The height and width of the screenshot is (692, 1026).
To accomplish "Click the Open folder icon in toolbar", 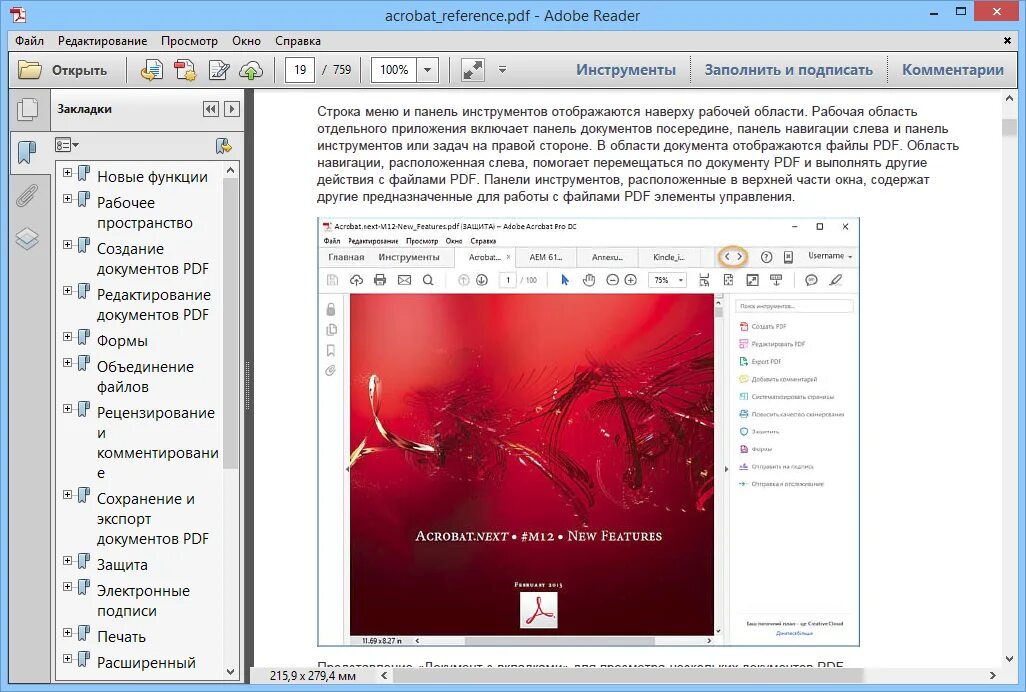I will click(x=29, y=69).
